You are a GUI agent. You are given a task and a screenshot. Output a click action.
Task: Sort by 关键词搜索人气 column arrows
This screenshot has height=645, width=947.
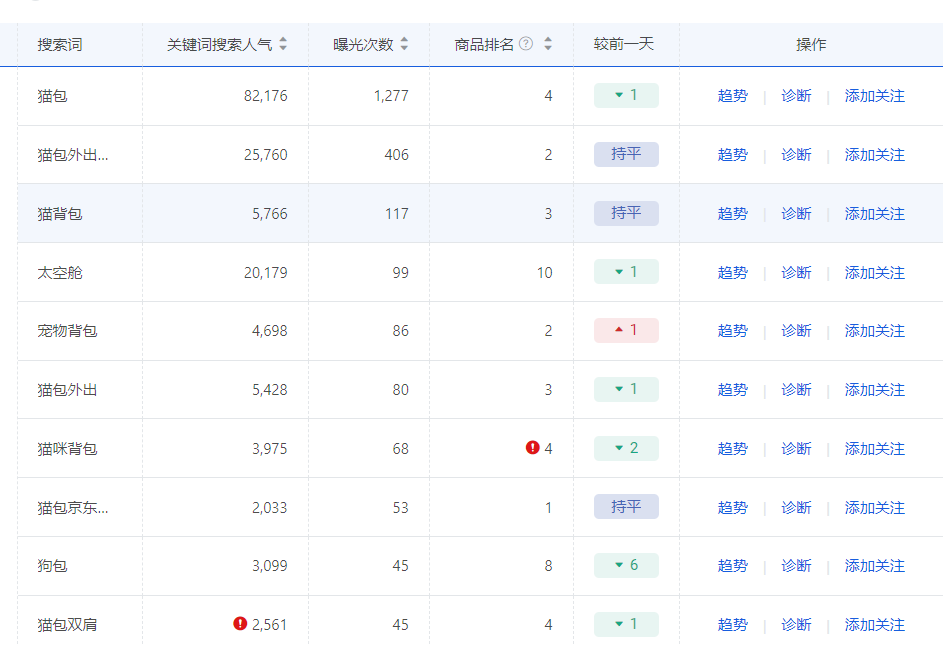(283, 44)
